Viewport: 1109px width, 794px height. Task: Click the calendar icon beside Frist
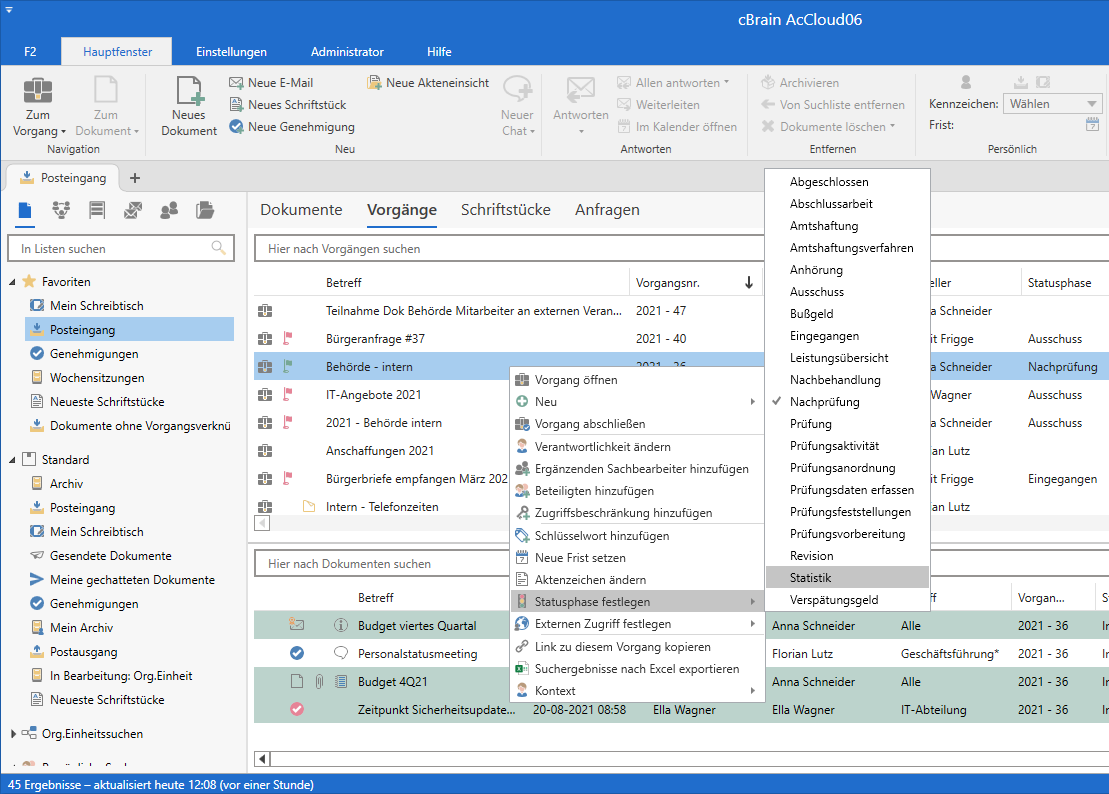pyautogui.click(x=1092, y=125)
